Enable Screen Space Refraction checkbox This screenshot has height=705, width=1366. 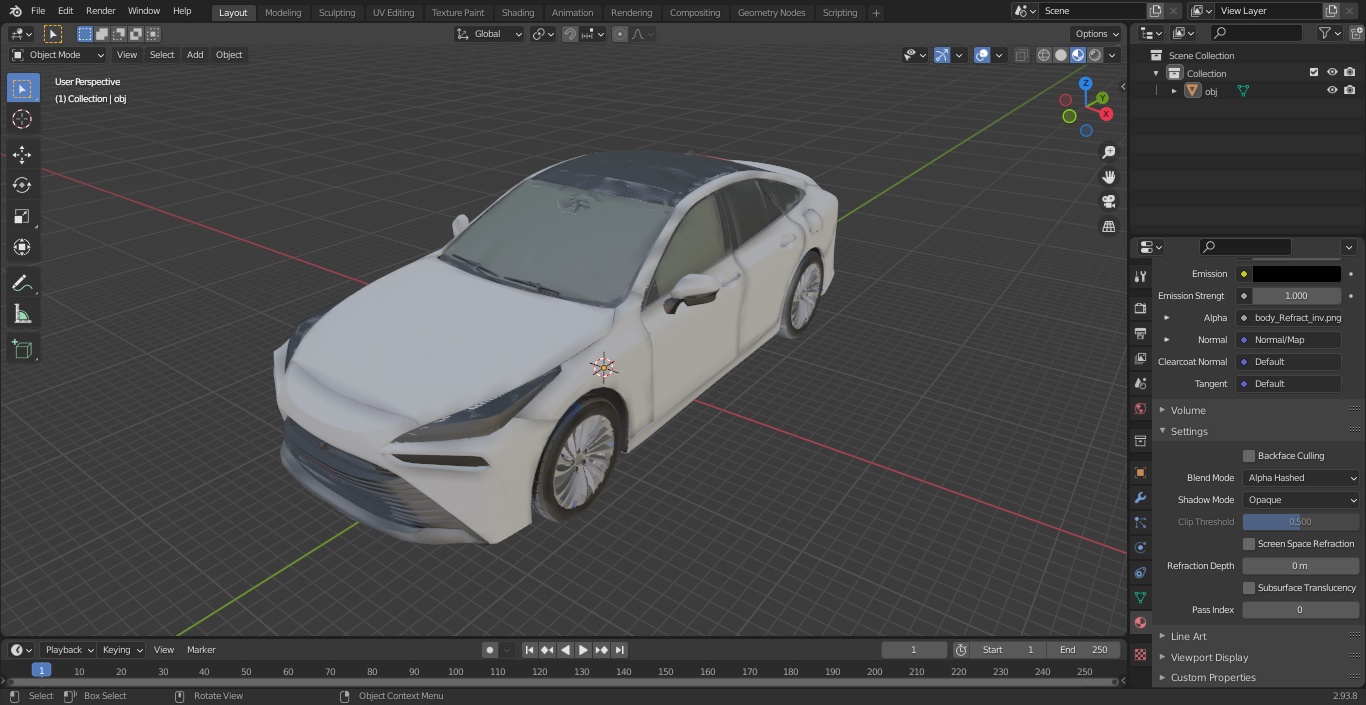1249,544
